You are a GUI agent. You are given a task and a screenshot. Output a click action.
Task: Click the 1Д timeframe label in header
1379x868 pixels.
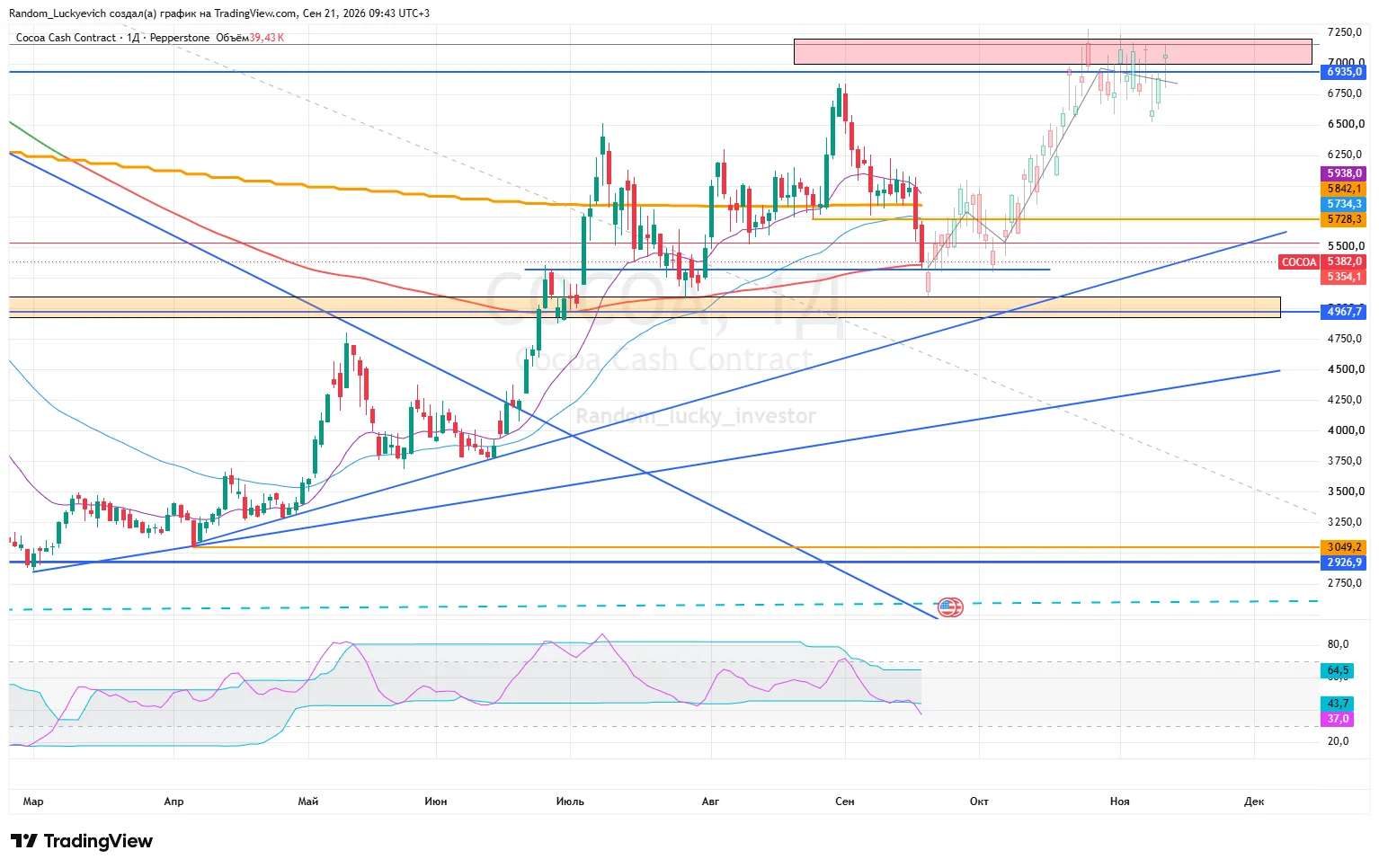[133, 38]
